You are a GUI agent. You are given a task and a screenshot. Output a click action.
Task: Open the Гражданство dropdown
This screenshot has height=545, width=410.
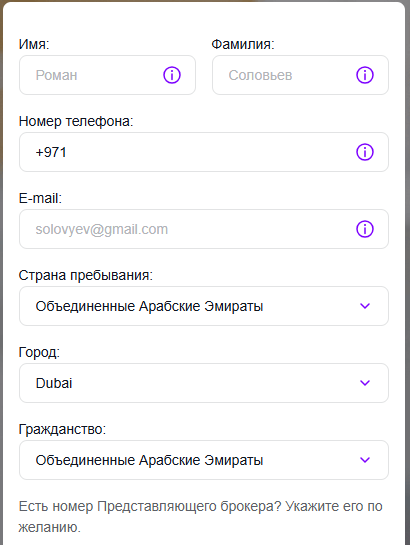pos(204,460)
